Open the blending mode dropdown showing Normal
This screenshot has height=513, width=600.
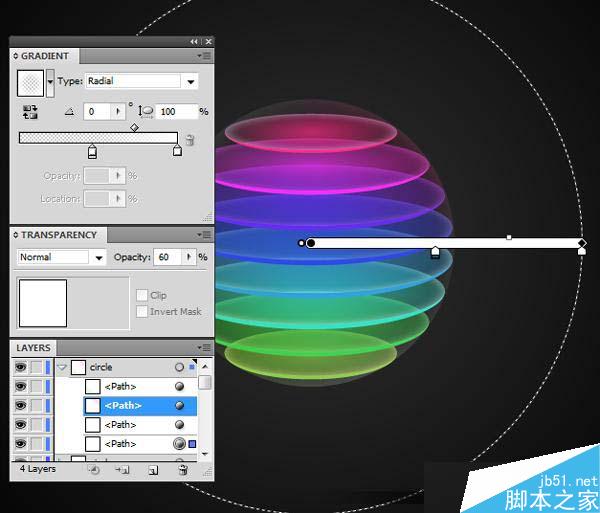click(x=99, y=257)
